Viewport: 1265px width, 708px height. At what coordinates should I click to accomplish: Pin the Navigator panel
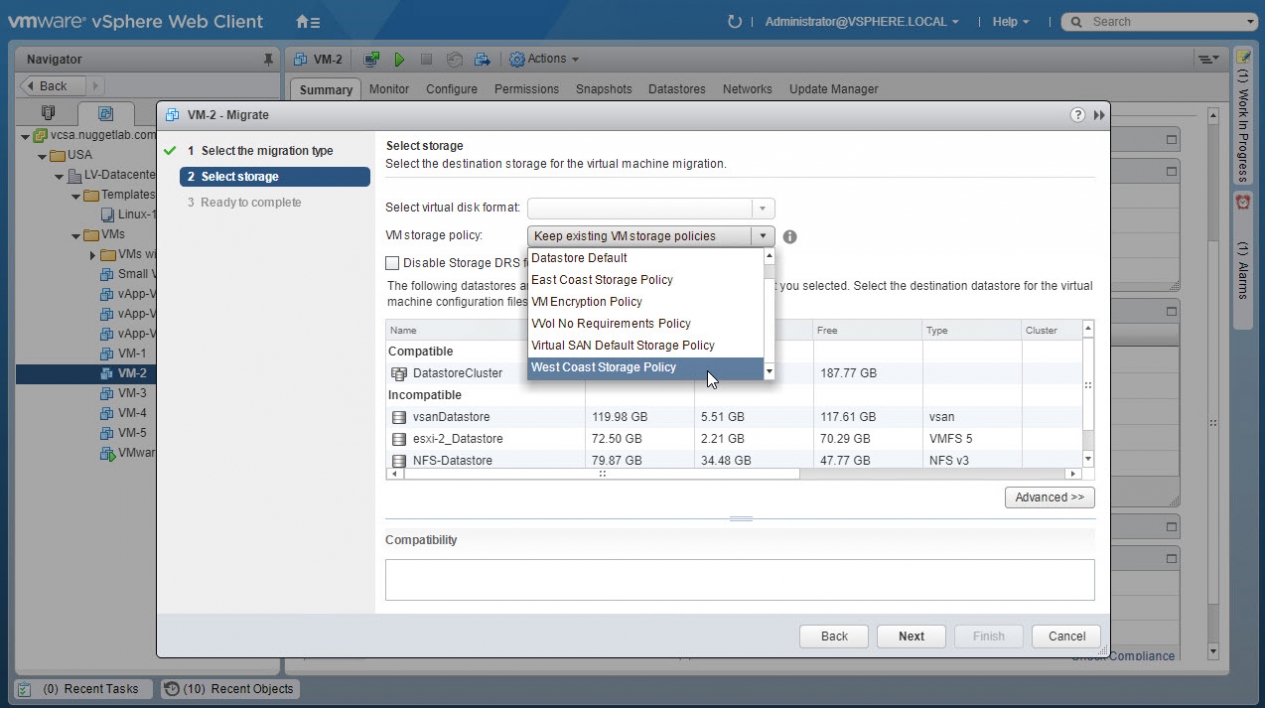coord(268,60)
